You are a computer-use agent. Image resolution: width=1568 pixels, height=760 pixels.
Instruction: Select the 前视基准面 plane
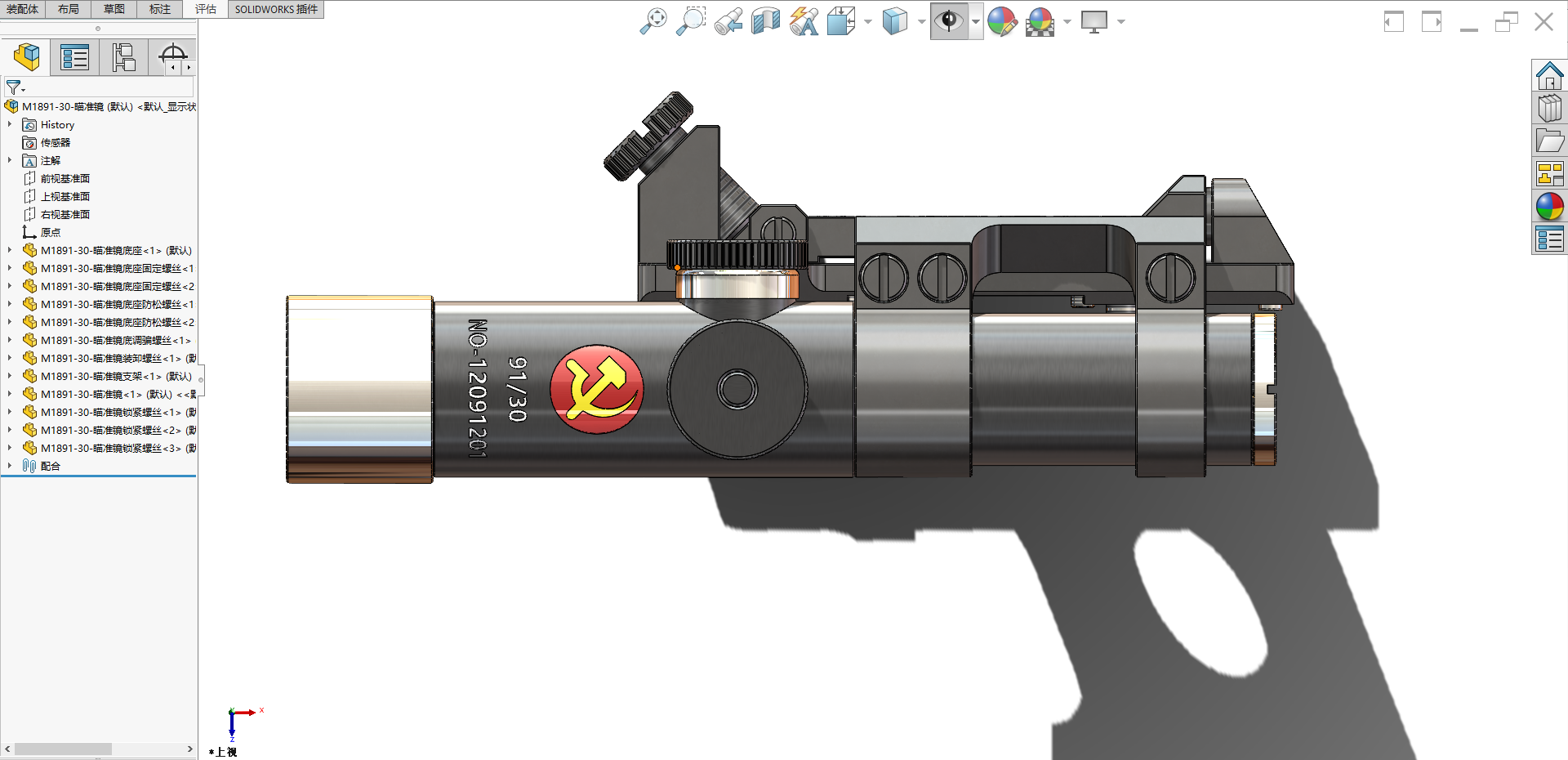[x=56, y=179]
